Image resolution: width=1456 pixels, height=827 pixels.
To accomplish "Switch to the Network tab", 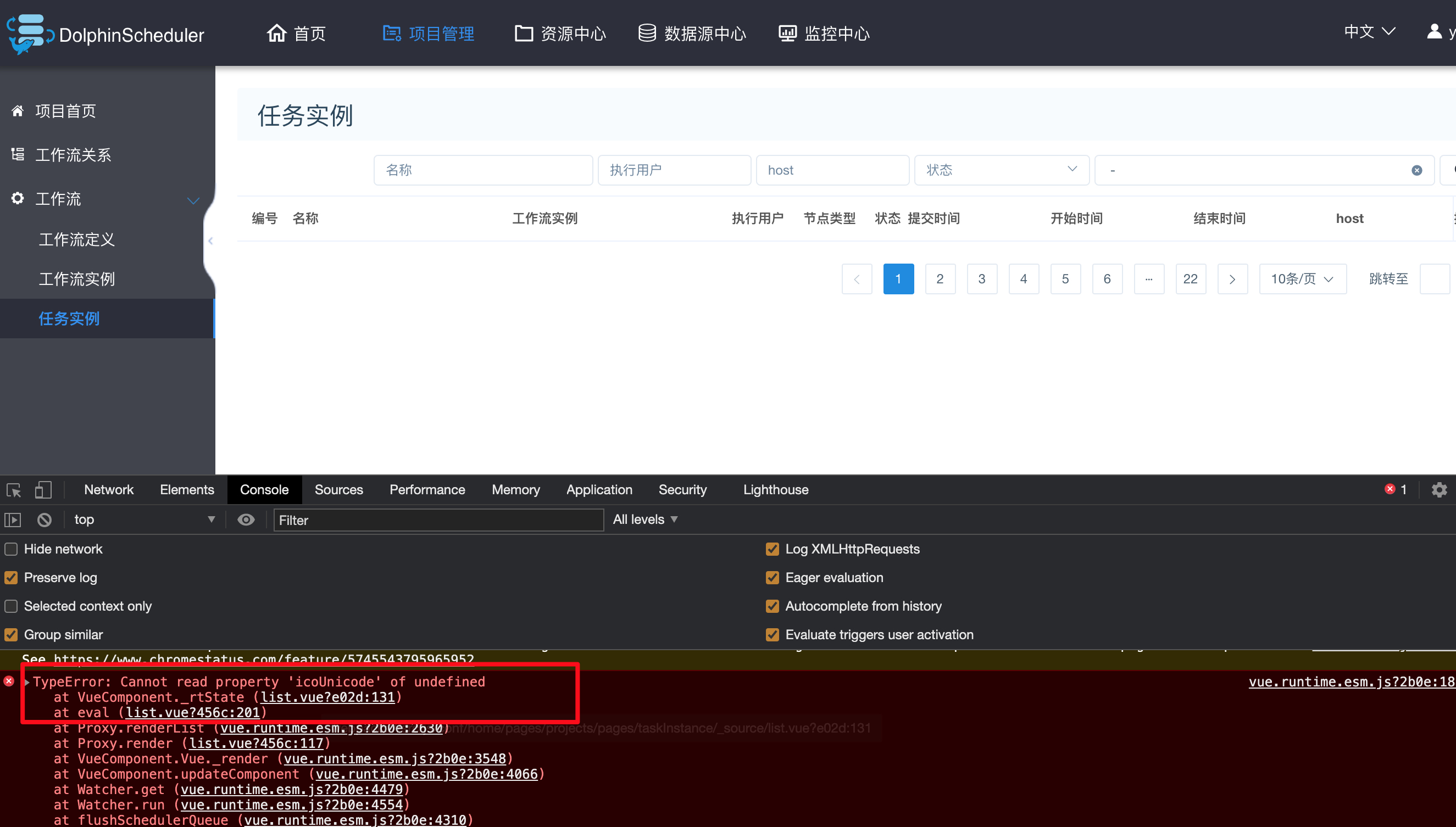I will click(x=109, y=490).
